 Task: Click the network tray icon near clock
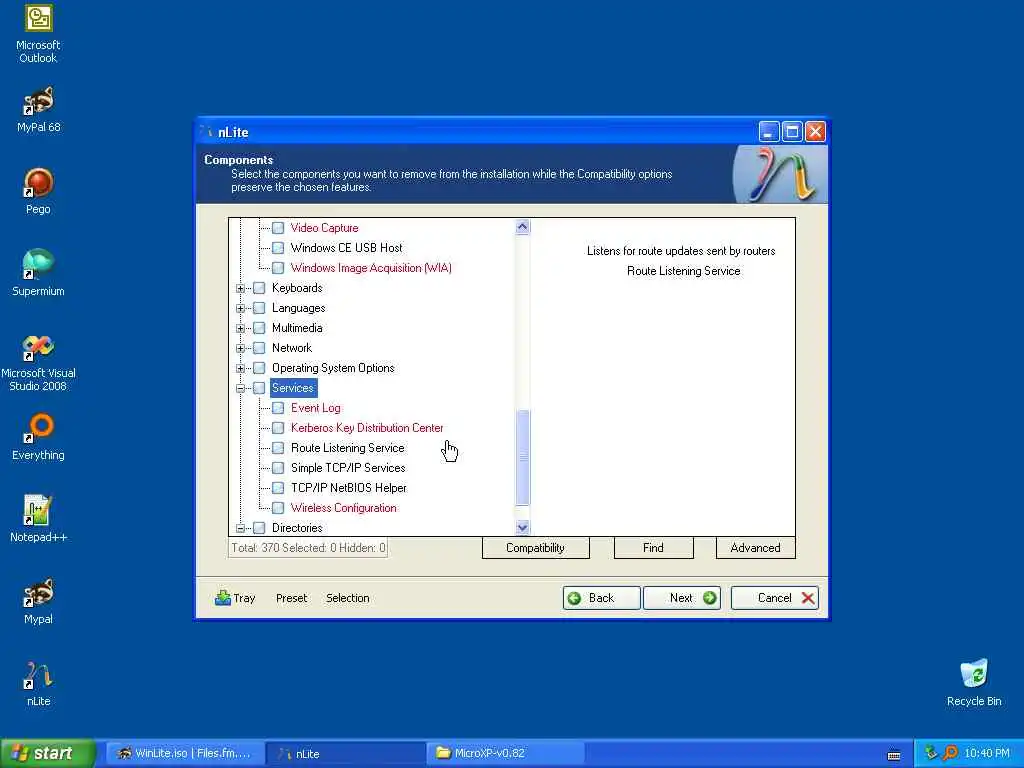[x=931, y=753]
